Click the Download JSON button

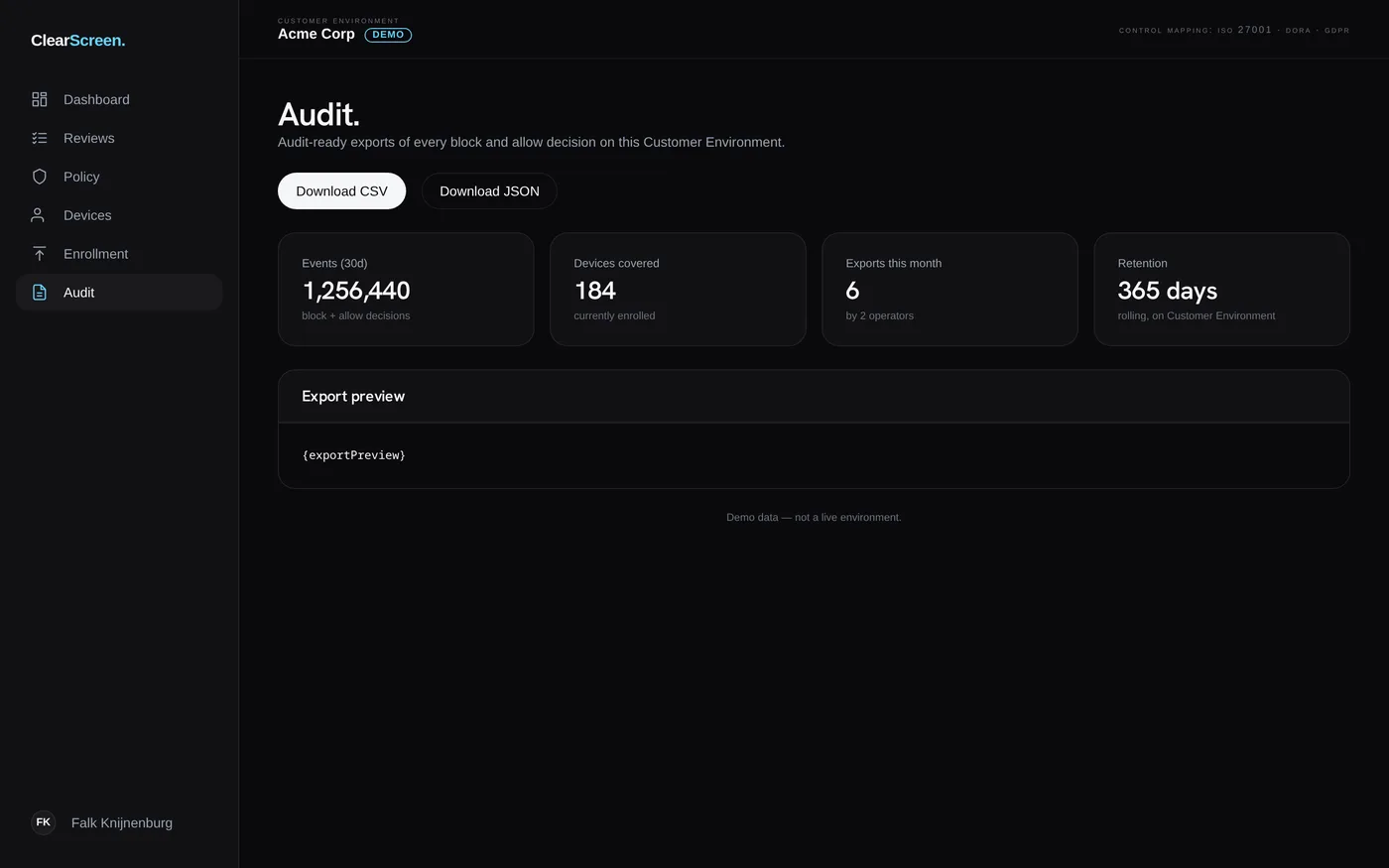(x=489, y=191)
